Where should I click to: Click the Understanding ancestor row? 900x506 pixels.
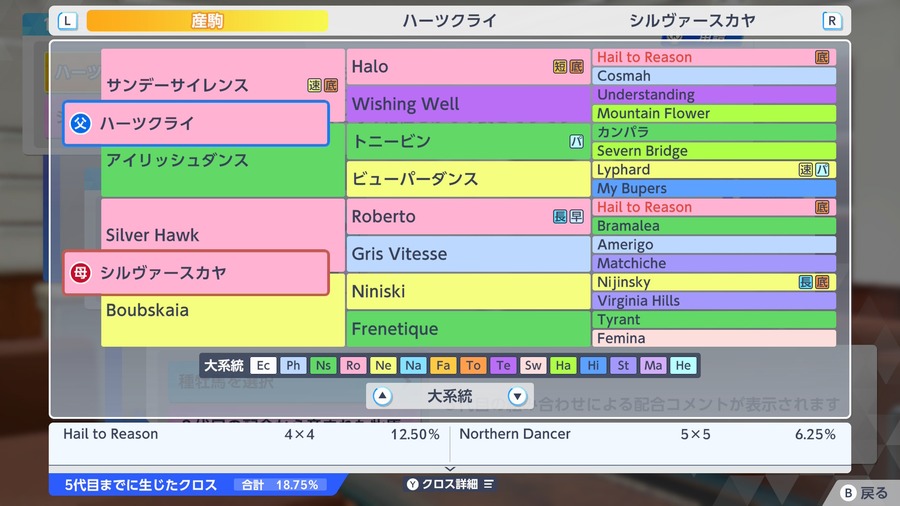pos(714,95)
